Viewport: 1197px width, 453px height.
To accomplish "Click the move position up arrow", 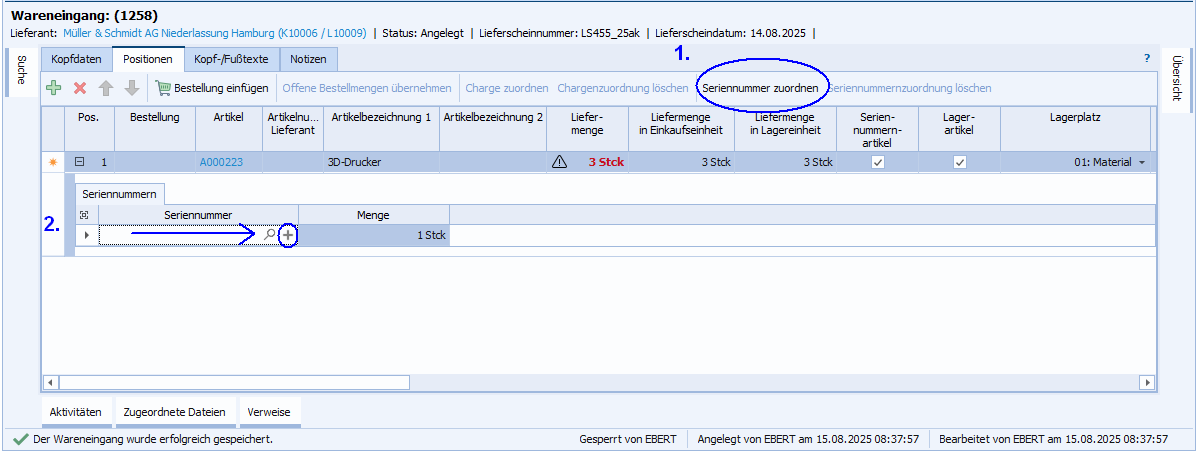I will (x=106, y=88).
